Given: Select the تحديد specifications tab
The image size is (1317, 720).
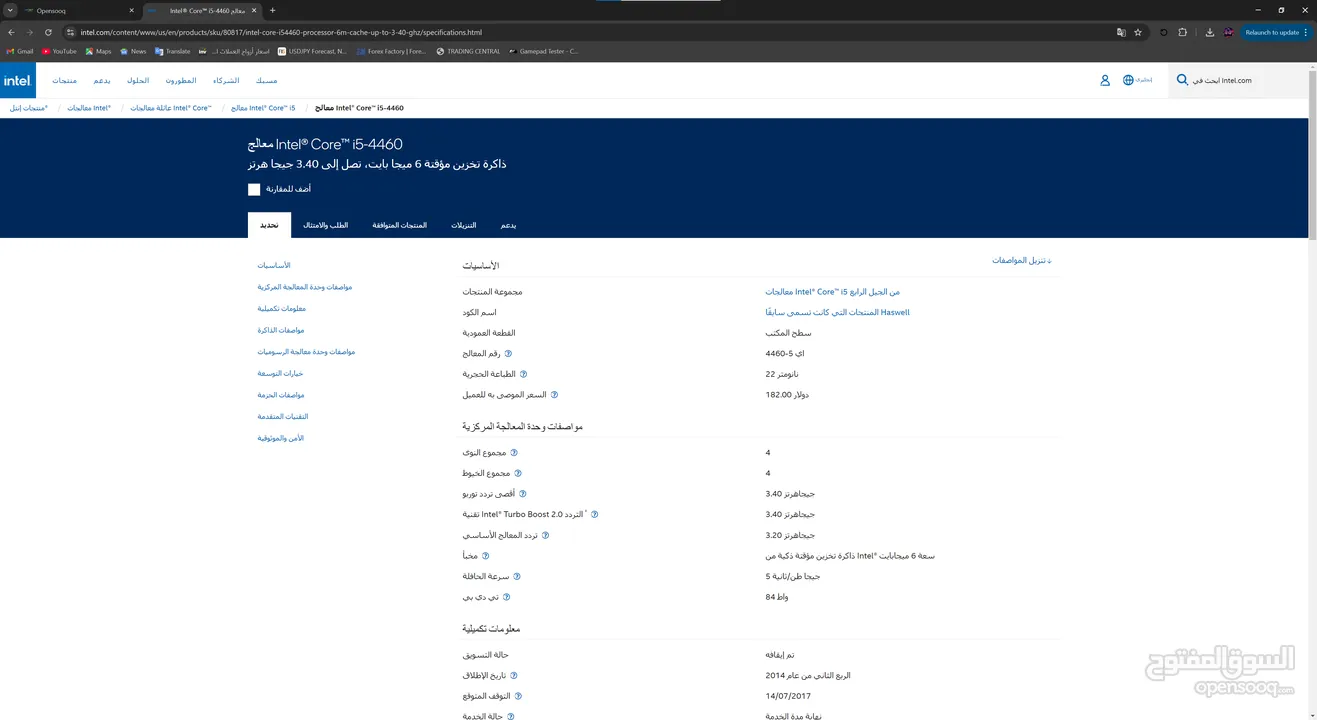Looking at the screenshot, I should (269, 225).
